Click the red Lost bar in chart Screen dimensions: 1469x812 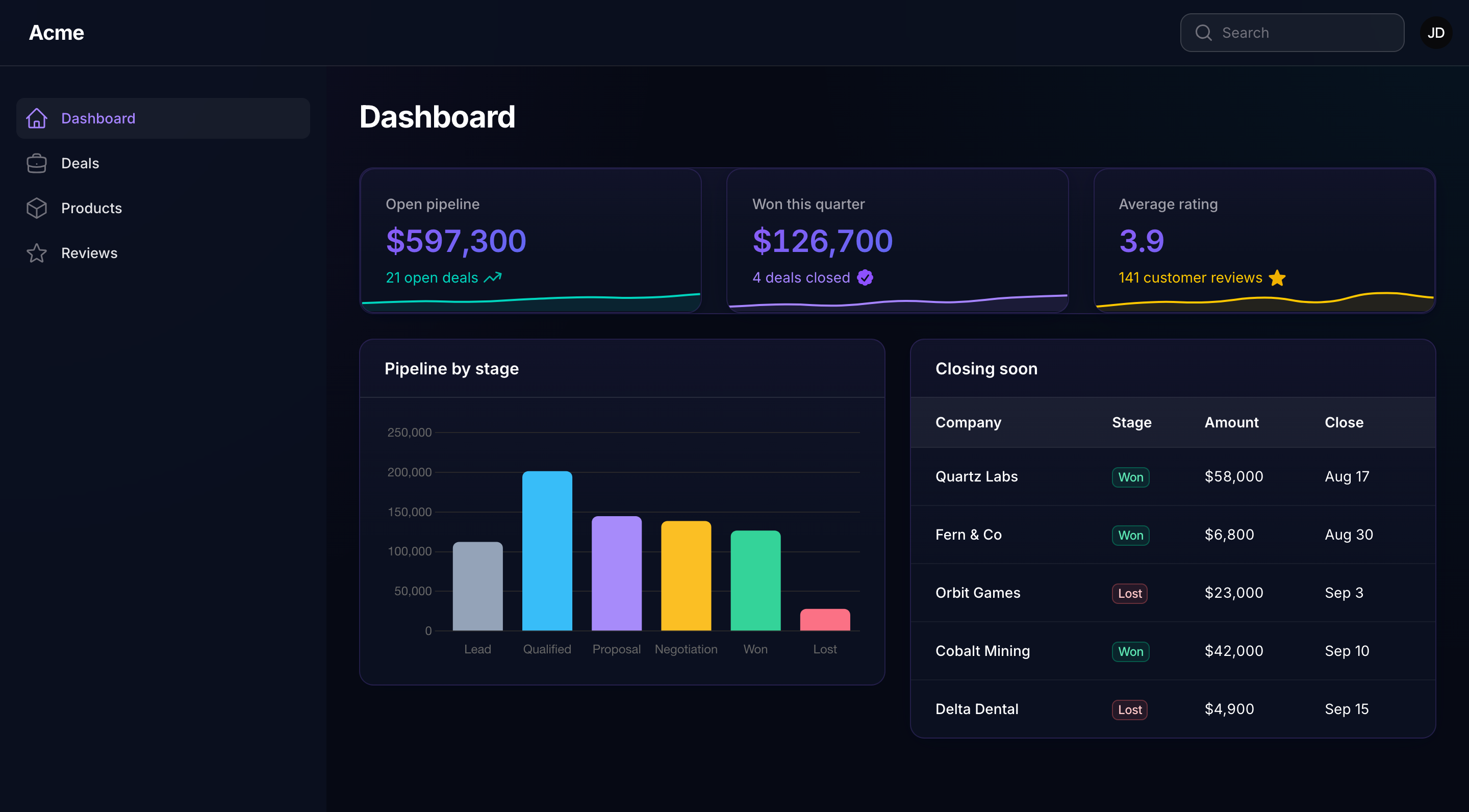tap(825, 620)
